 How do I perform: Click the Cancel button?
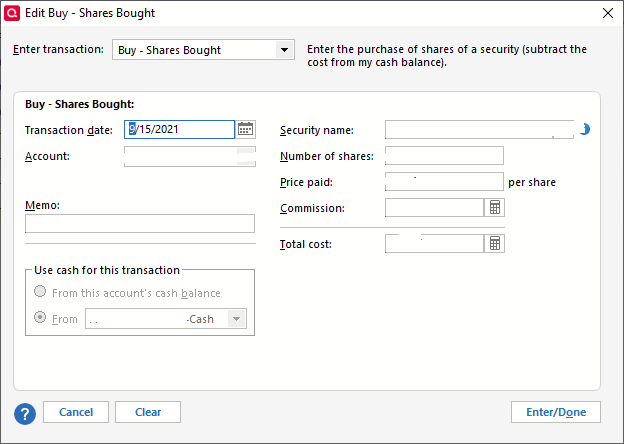[x=76, y=412]
